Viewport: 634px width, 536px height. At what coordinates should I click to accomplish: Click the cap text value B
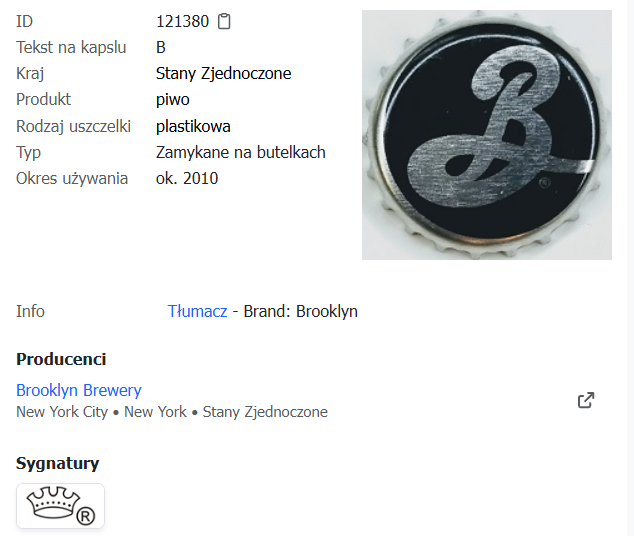point(161,47)
